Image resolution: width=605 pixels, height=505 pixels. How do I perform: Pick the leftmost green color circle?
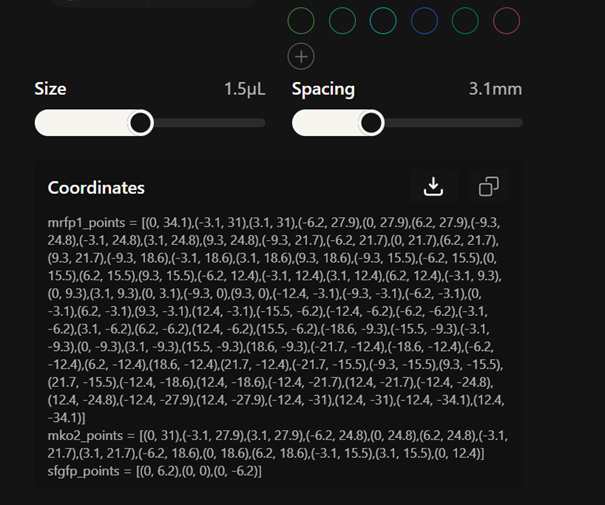301,20
